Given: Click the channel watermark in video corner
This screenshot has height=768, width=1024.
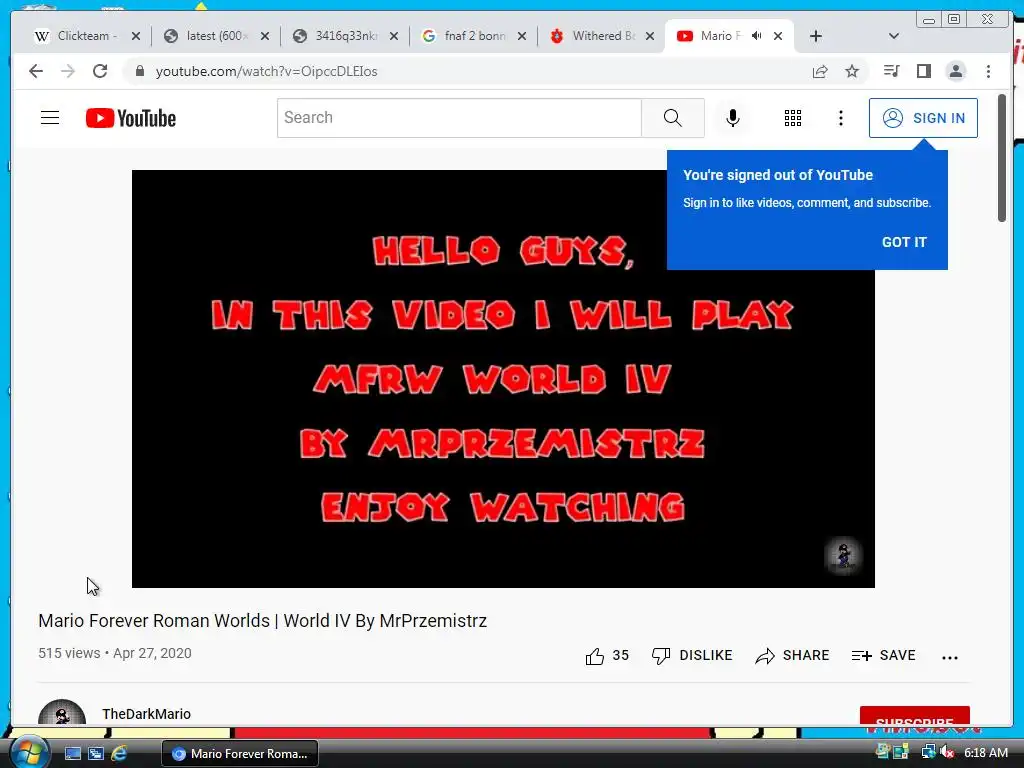Looking at the screenshot, I should click(843, 556).
